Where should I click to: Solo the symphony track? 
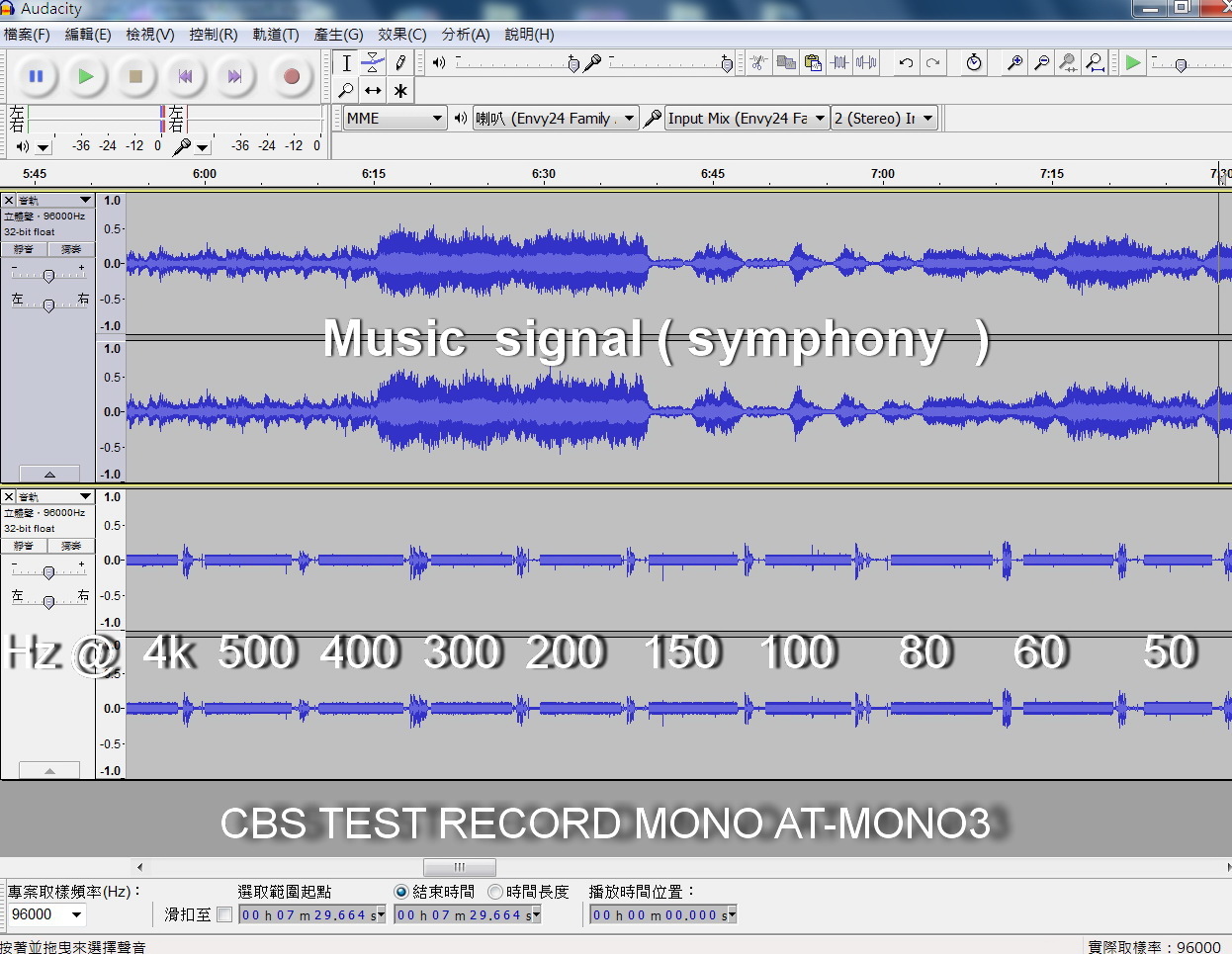pos(71,249)
